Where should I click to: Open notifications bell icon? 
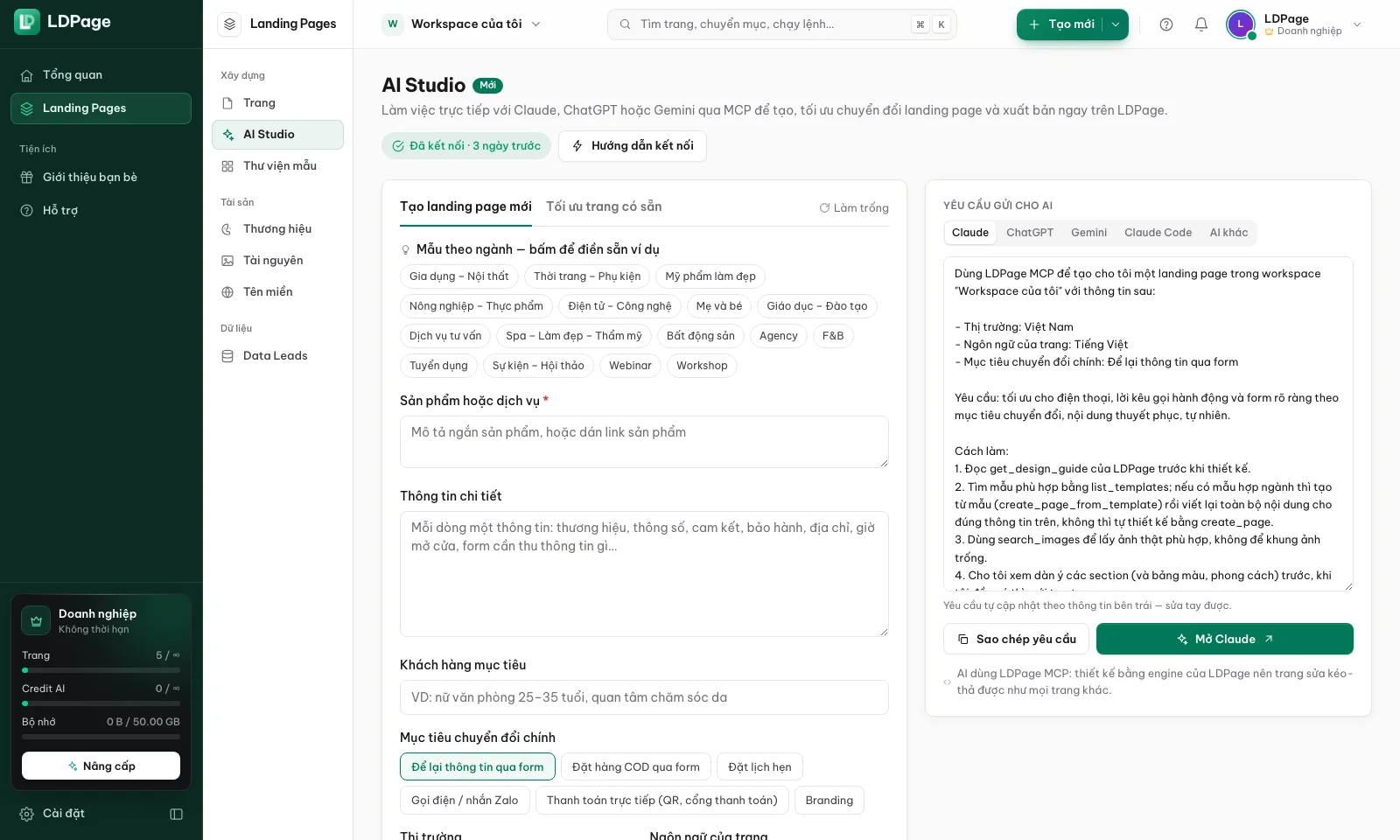coord(1201,24)
